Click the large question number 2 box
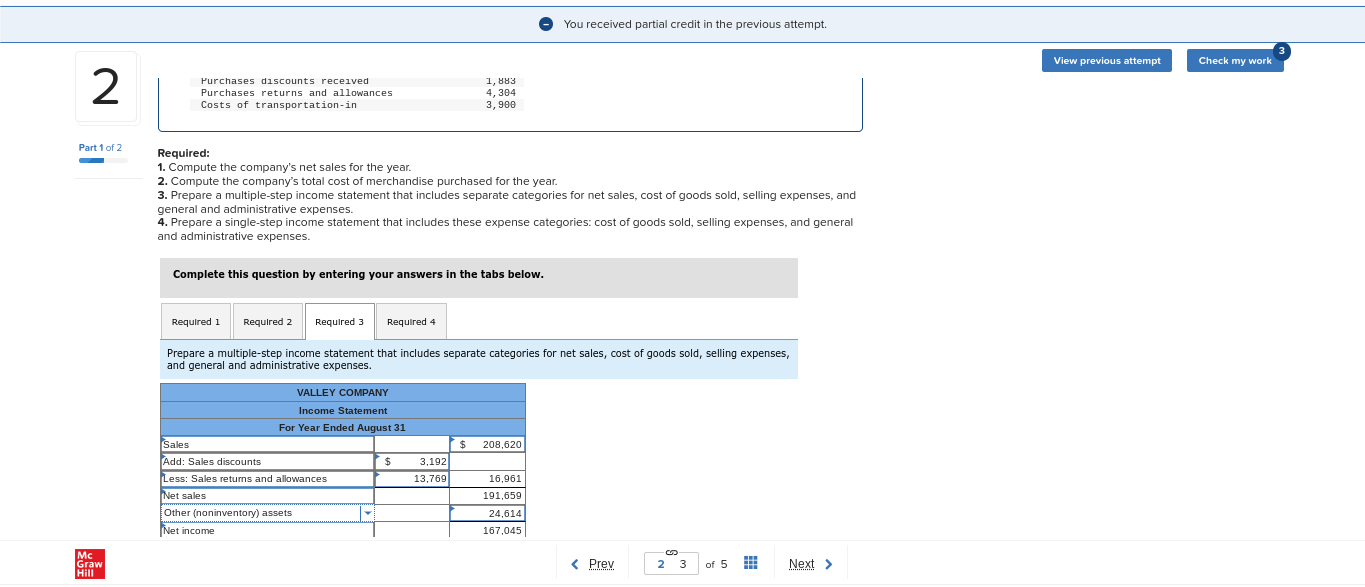 coord(106,87)
